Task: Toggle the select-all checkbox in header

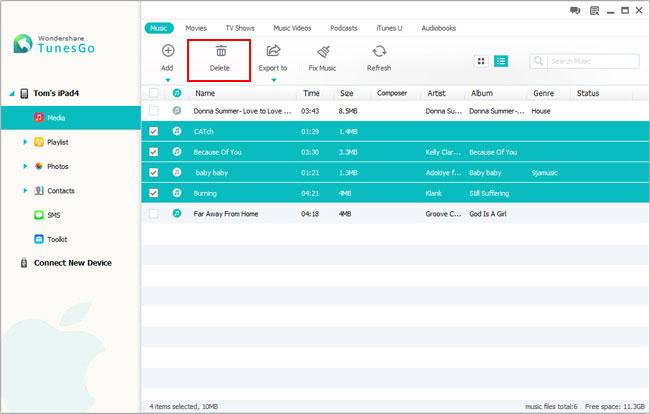Action: coord(154,93)
